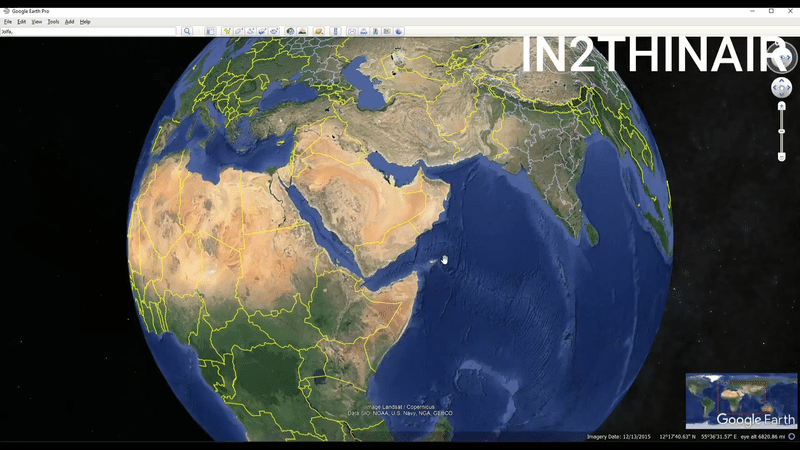This screenshot has height=450, width=800.
Task: Click the eye alt status readout
Action: click(x=763, y=437)
